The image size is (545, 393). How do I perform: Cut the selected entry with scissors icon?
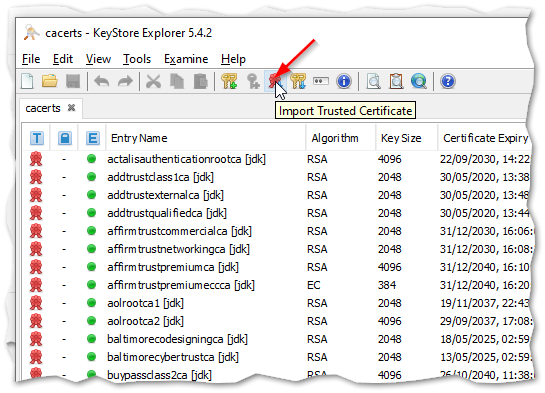tap(153, 81)
